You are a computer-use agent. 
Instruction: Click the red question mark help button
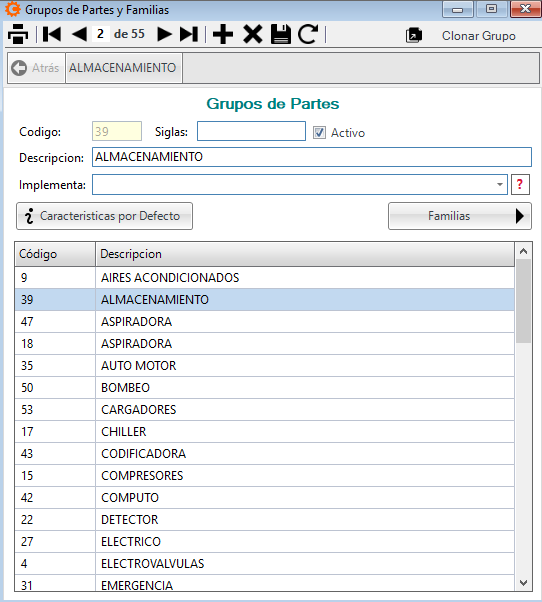pos(520,185)
